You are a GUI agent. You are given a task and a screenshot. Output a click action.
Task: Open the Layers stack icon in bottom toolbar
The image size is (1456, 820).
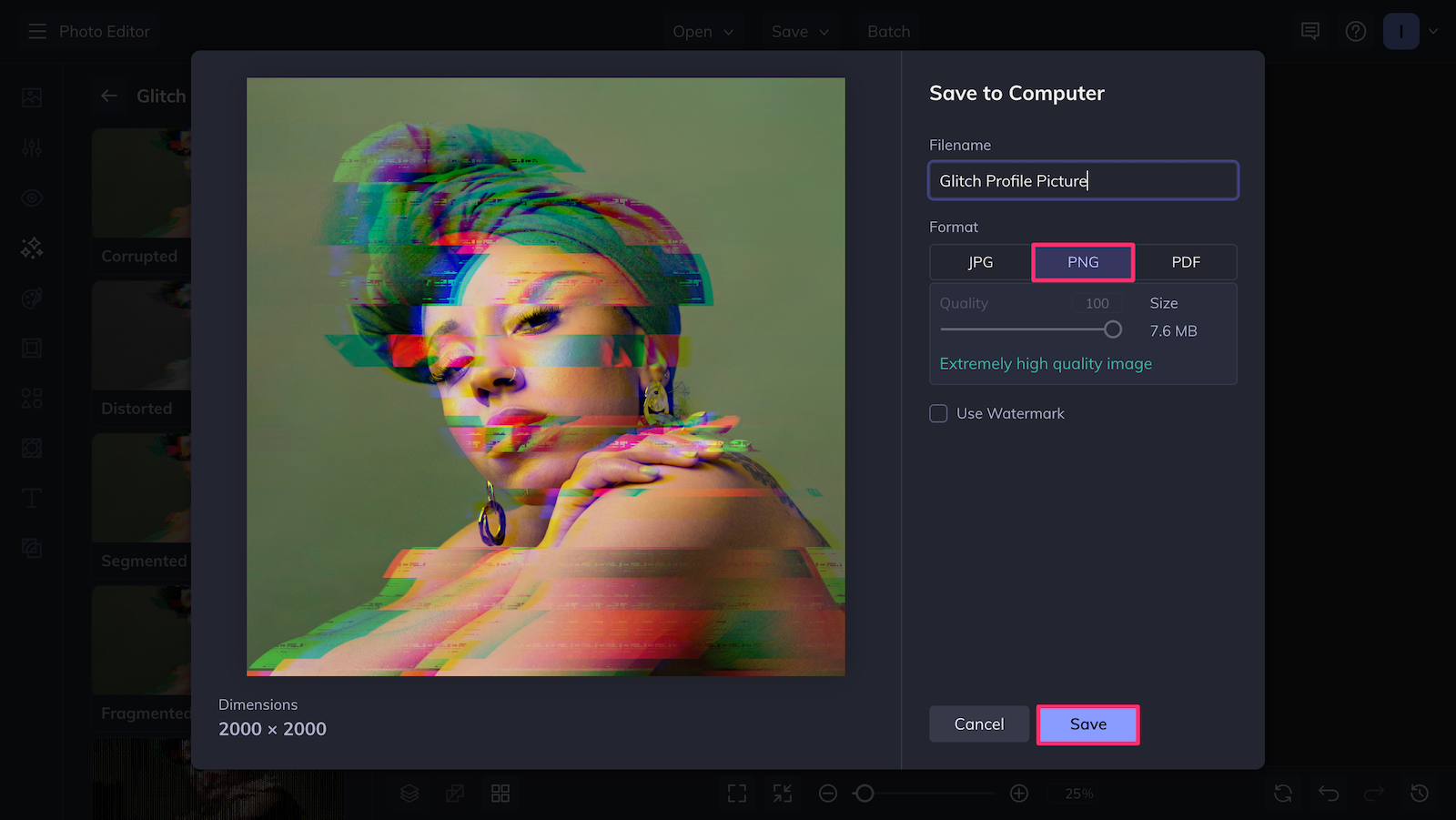(409, 793)
